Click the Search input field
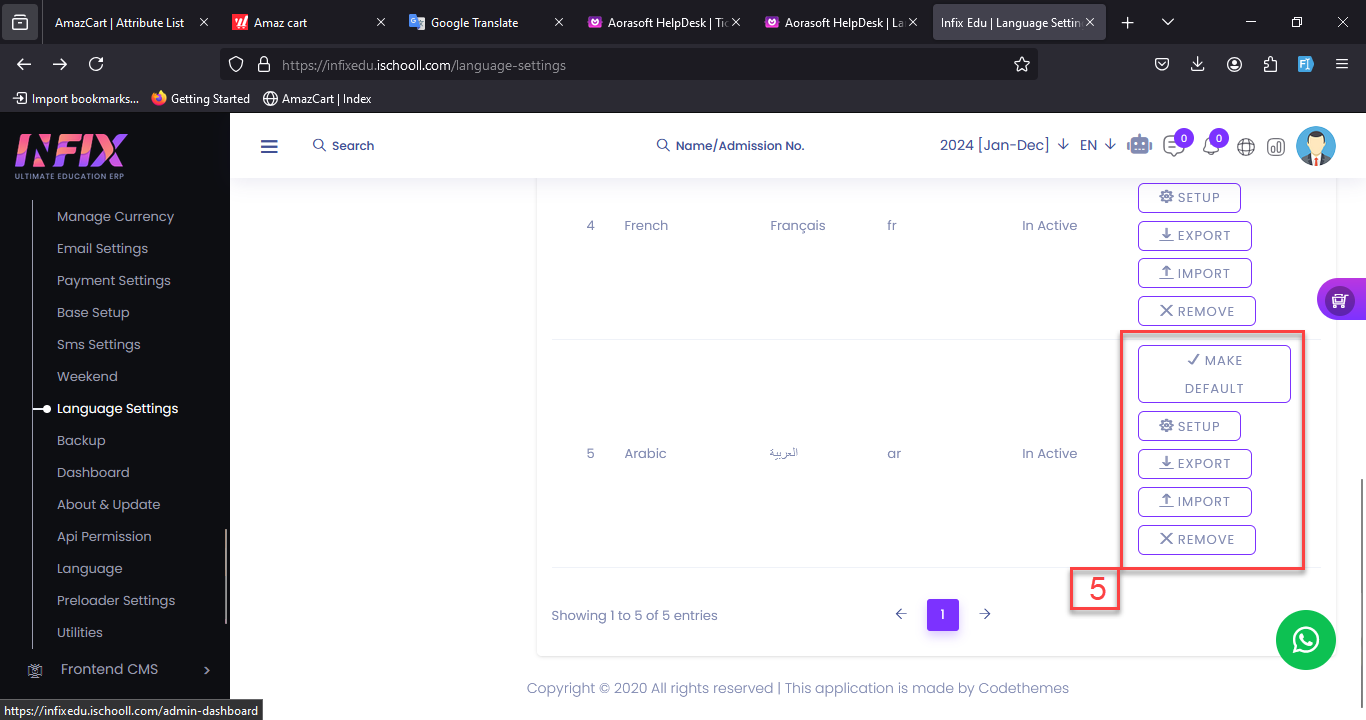 click(x=353, y=146)
